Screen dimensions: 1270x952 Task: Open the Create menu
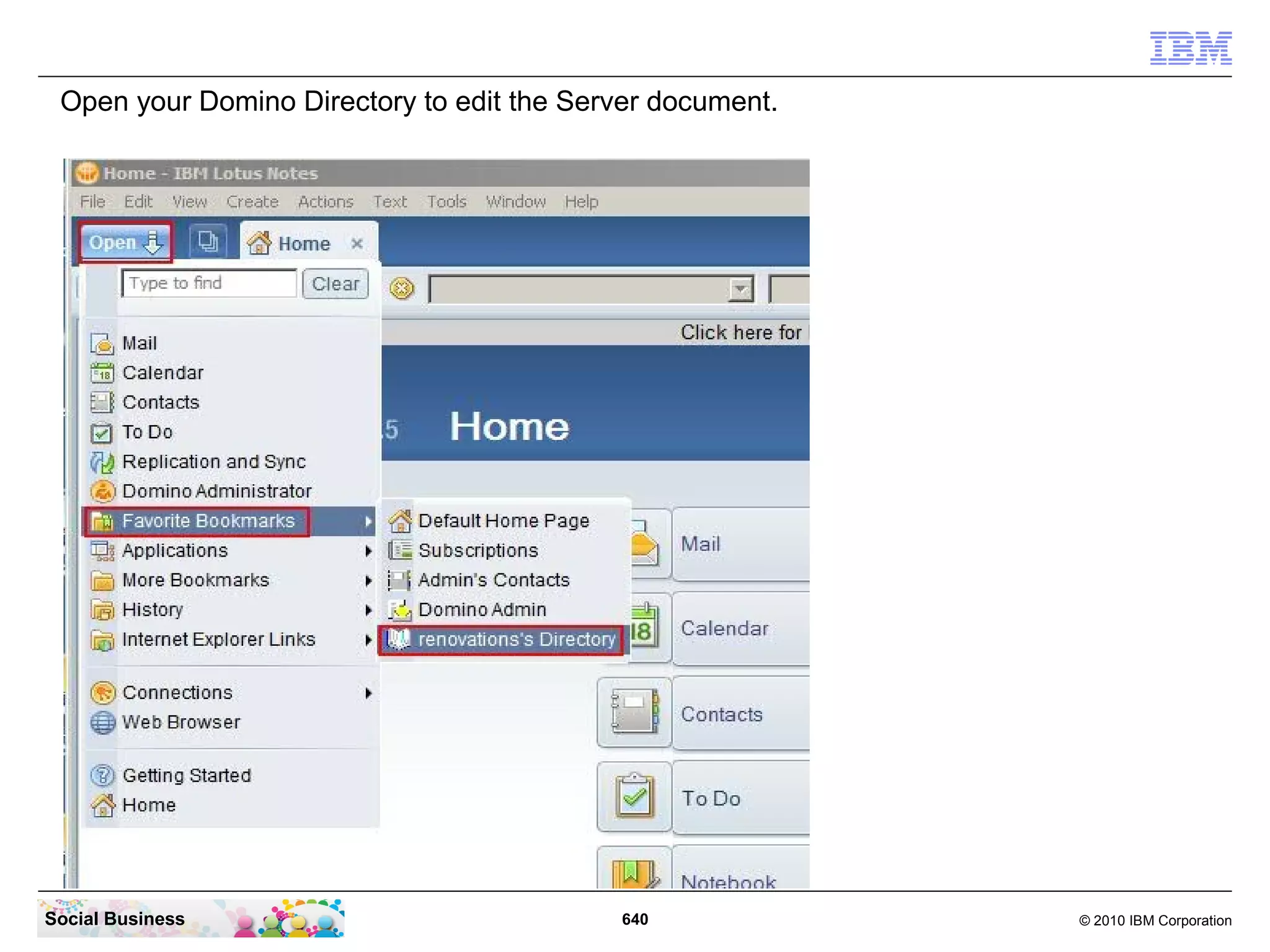click(x=252, y=201)
